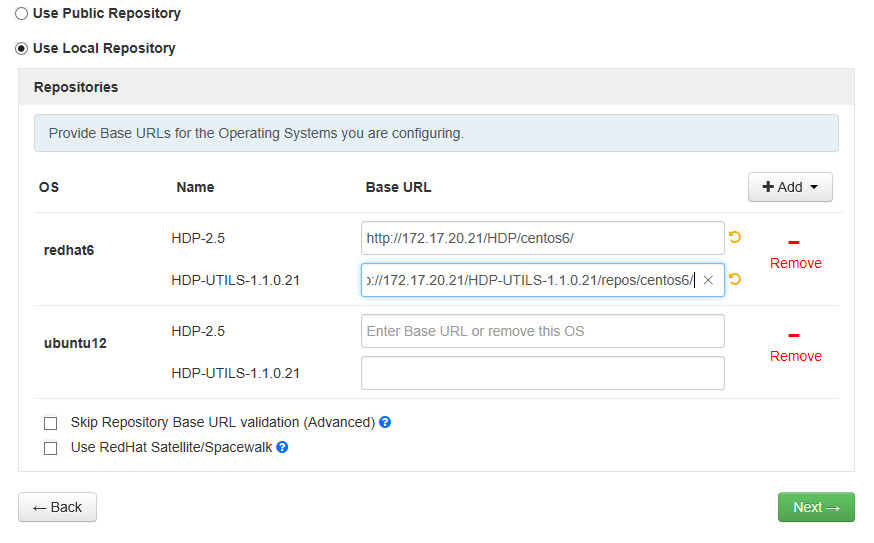Screen dimensions: 874x543
Task: Focus the ubuntu12 HDP-UTILS-1.1.0.21 Base URL field
Action: point(542,373)
